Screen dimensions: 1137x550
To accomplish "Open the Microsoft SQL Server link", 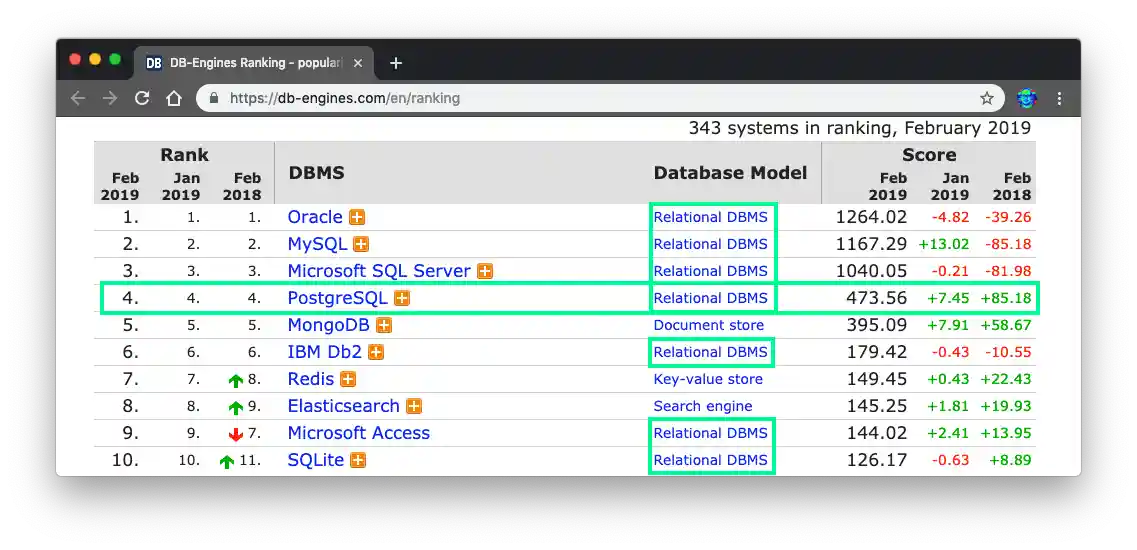I will [379, 271].
